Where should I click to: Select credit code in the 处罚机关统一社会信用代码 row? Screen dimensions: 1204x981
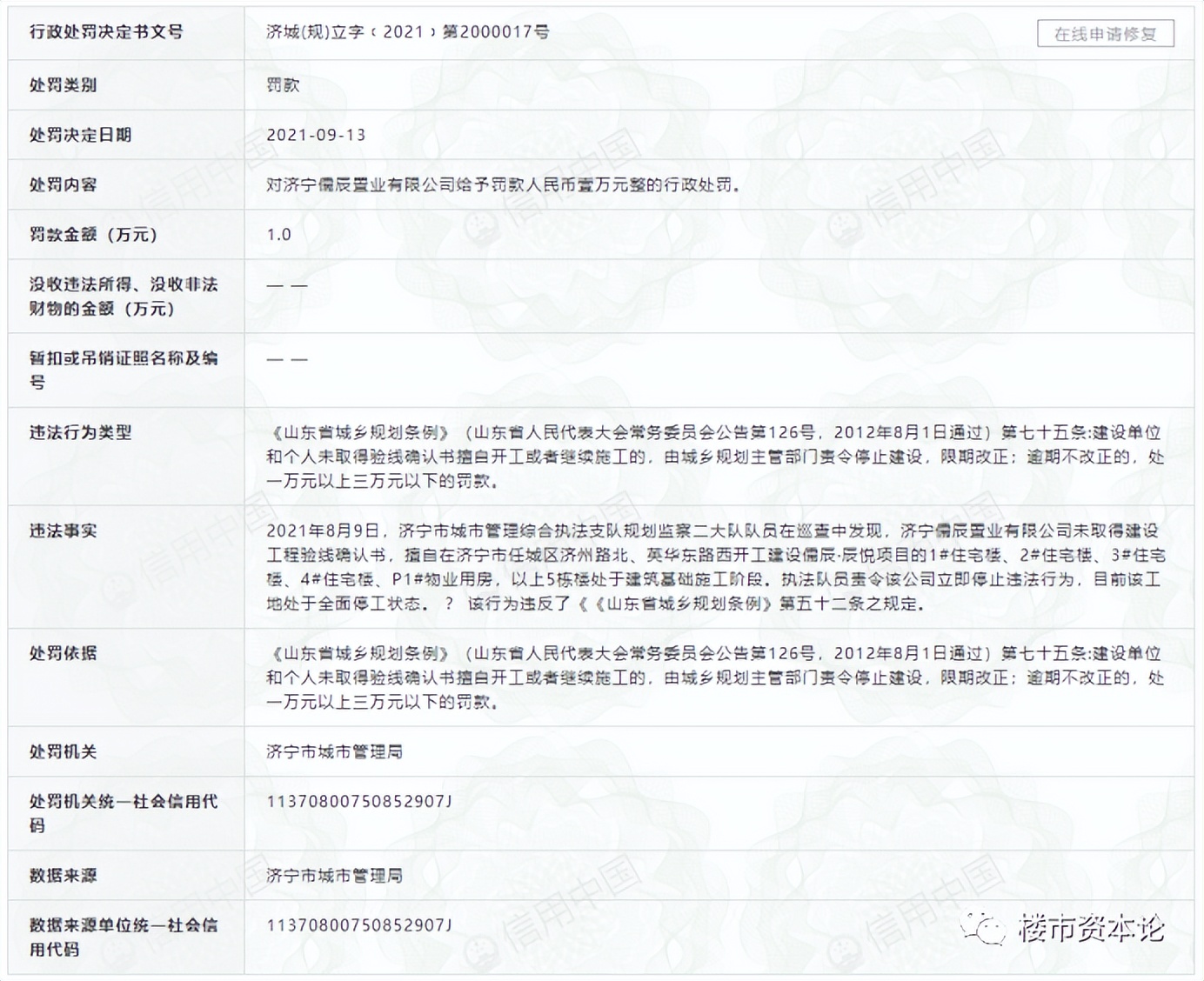(x=359, y=801)
